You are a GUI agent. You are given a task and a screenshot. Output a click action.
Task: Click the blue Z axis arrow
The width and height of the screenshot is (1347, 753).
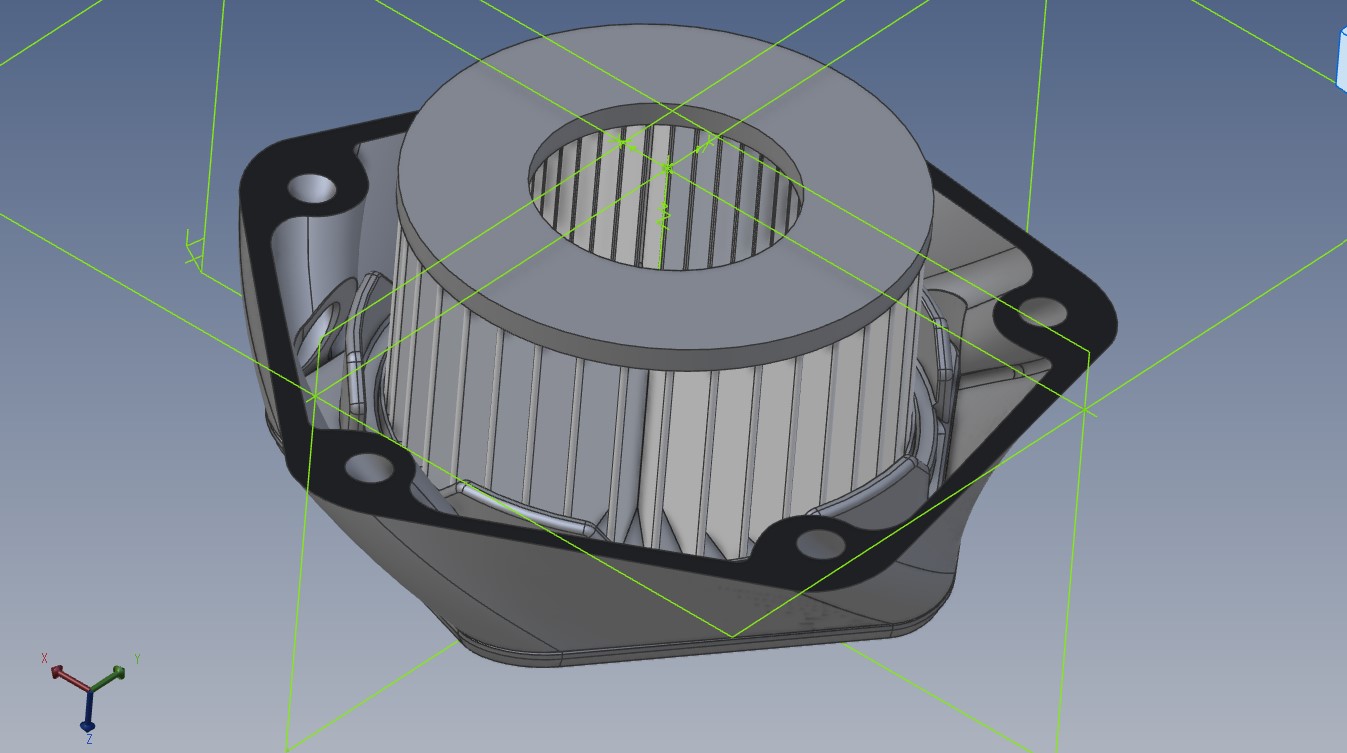[88, 709]
